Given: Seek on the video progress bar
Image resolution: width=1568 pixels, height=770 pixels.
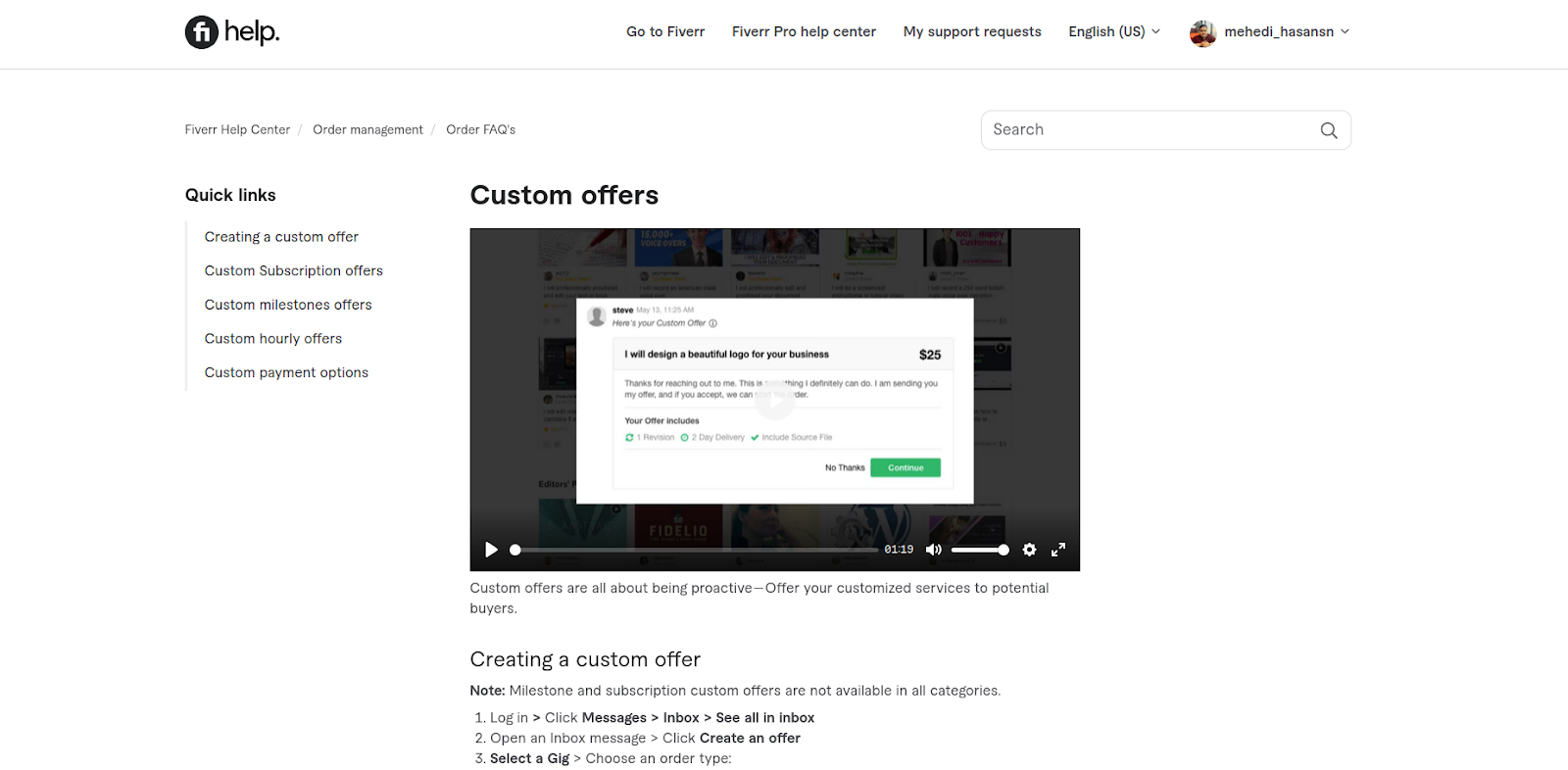Looking at the screenshot, I should point(694,550).
